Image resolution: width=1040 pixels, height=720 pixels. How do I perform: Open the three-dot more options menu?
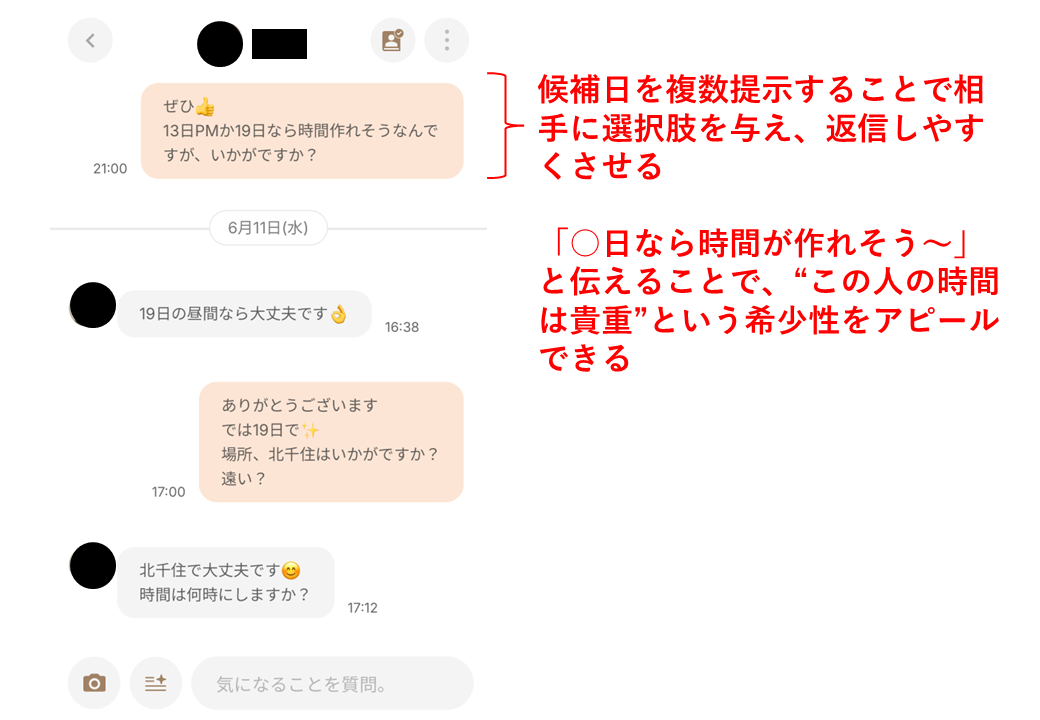click(x=446, y=40)
